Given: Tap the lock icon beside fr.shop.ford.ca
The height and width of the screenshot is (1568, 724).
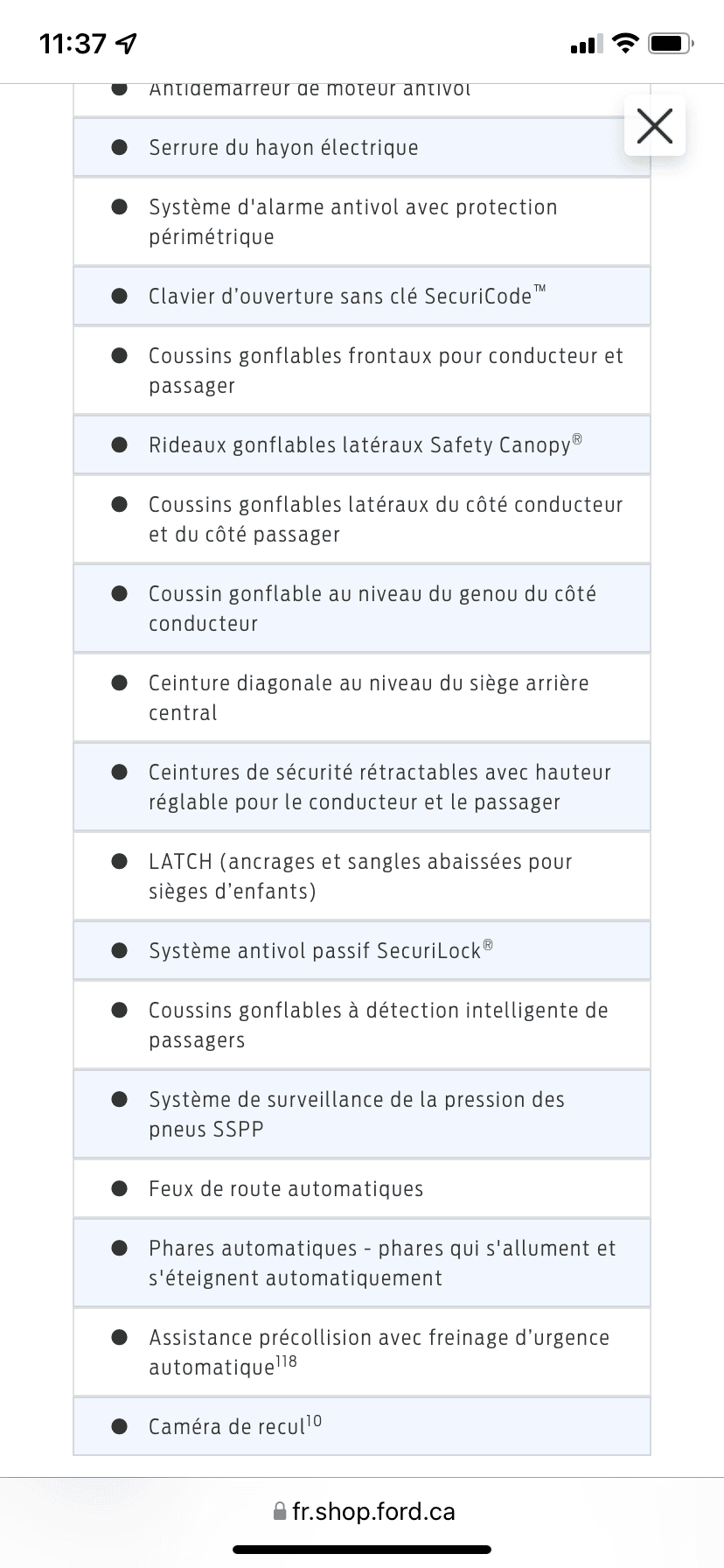Looking at the screenshot, I should [280, 1511].
